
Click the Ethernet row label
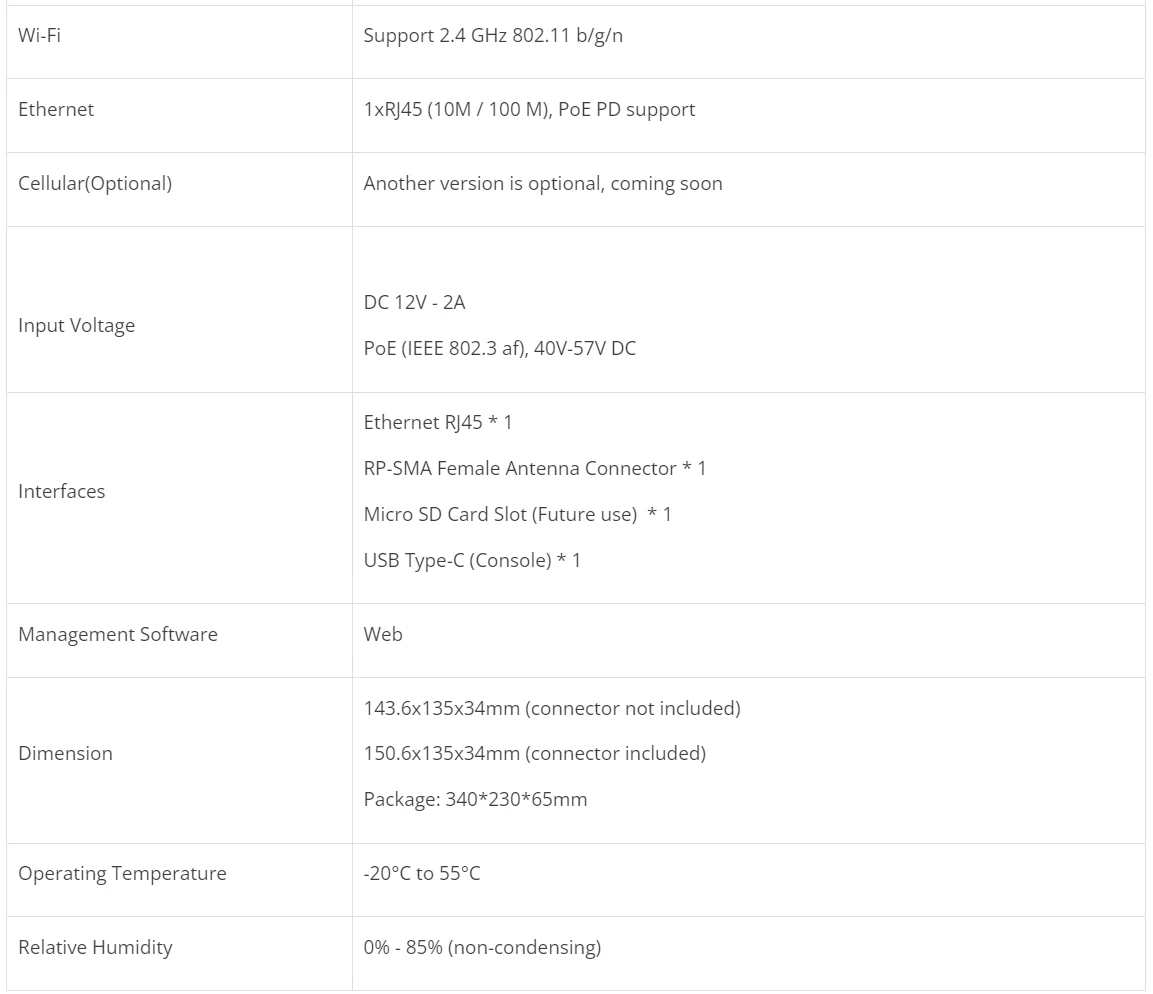point(56,109)
